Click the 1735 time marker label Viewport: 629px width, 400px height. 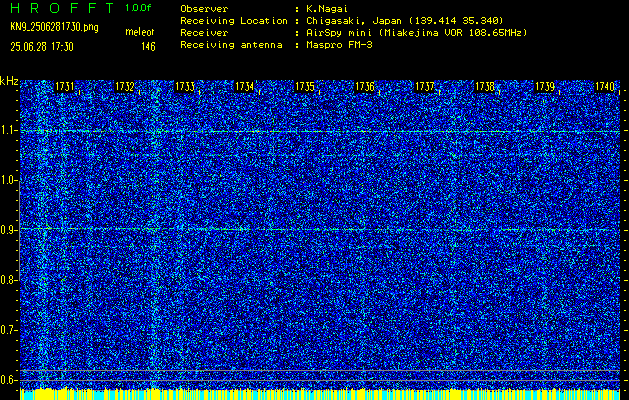pyautogui.click(x=304, y=87)
